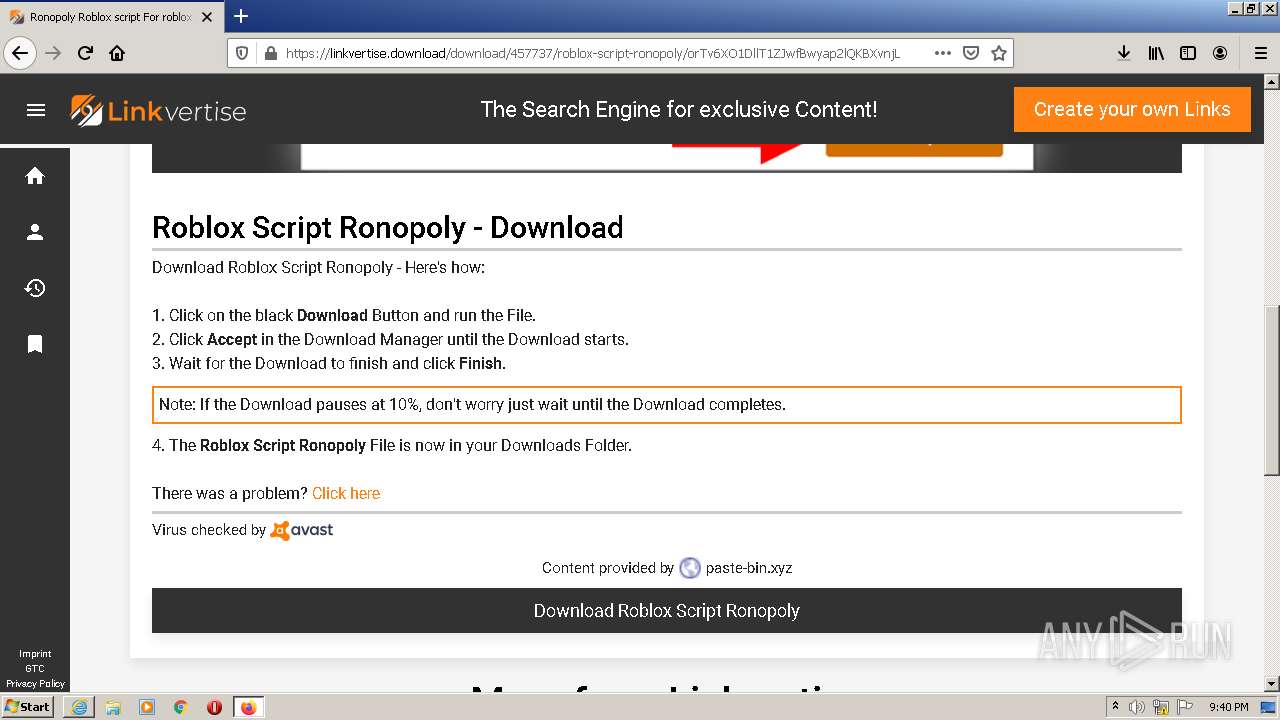Viewport: 1280px width, 720px height.
Task: Open media player from taskbar
Action: click(x=147, y=707)
